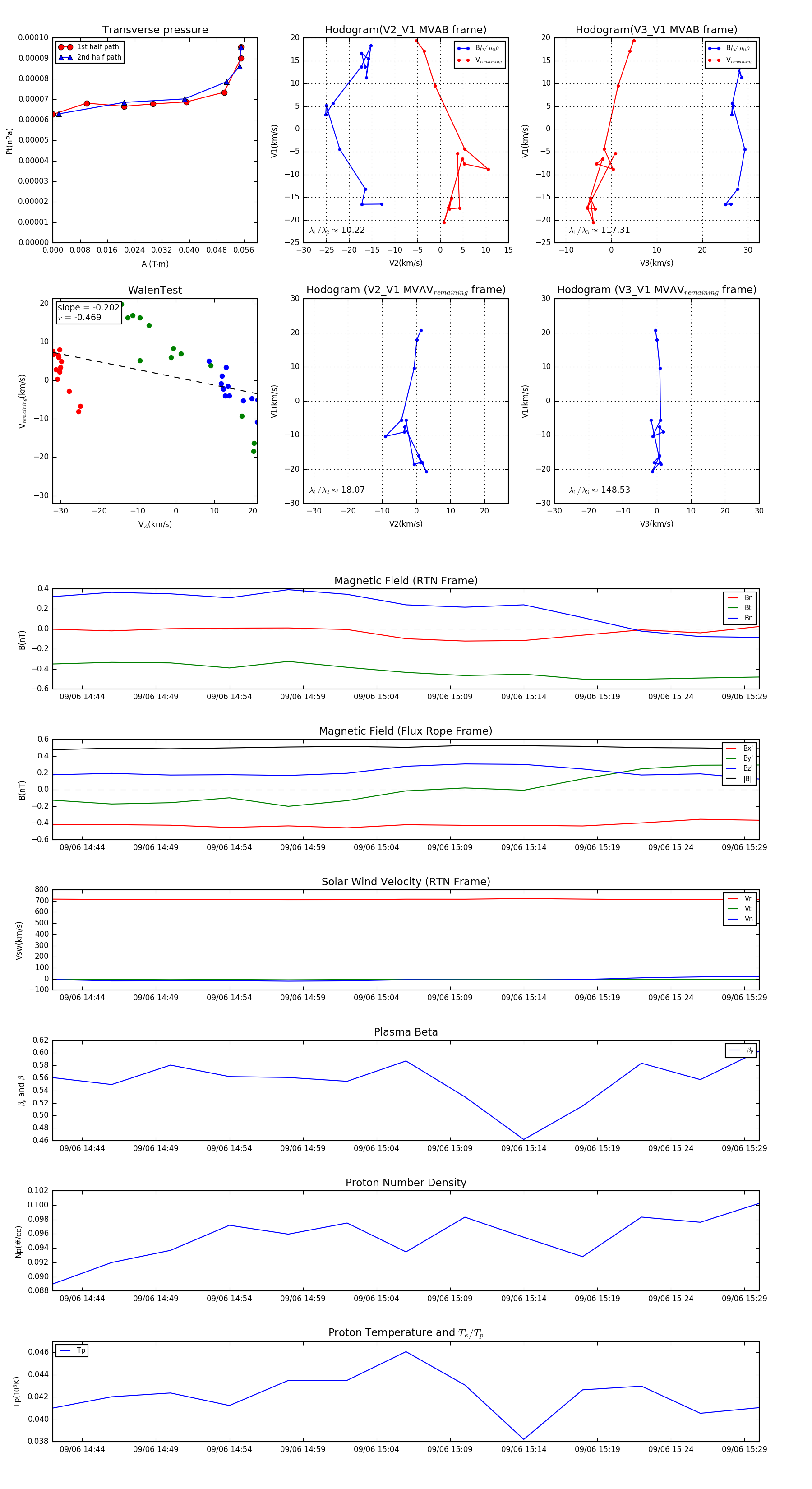
Task: Click the Transverse pressure plot title
Action: [155, 29]
